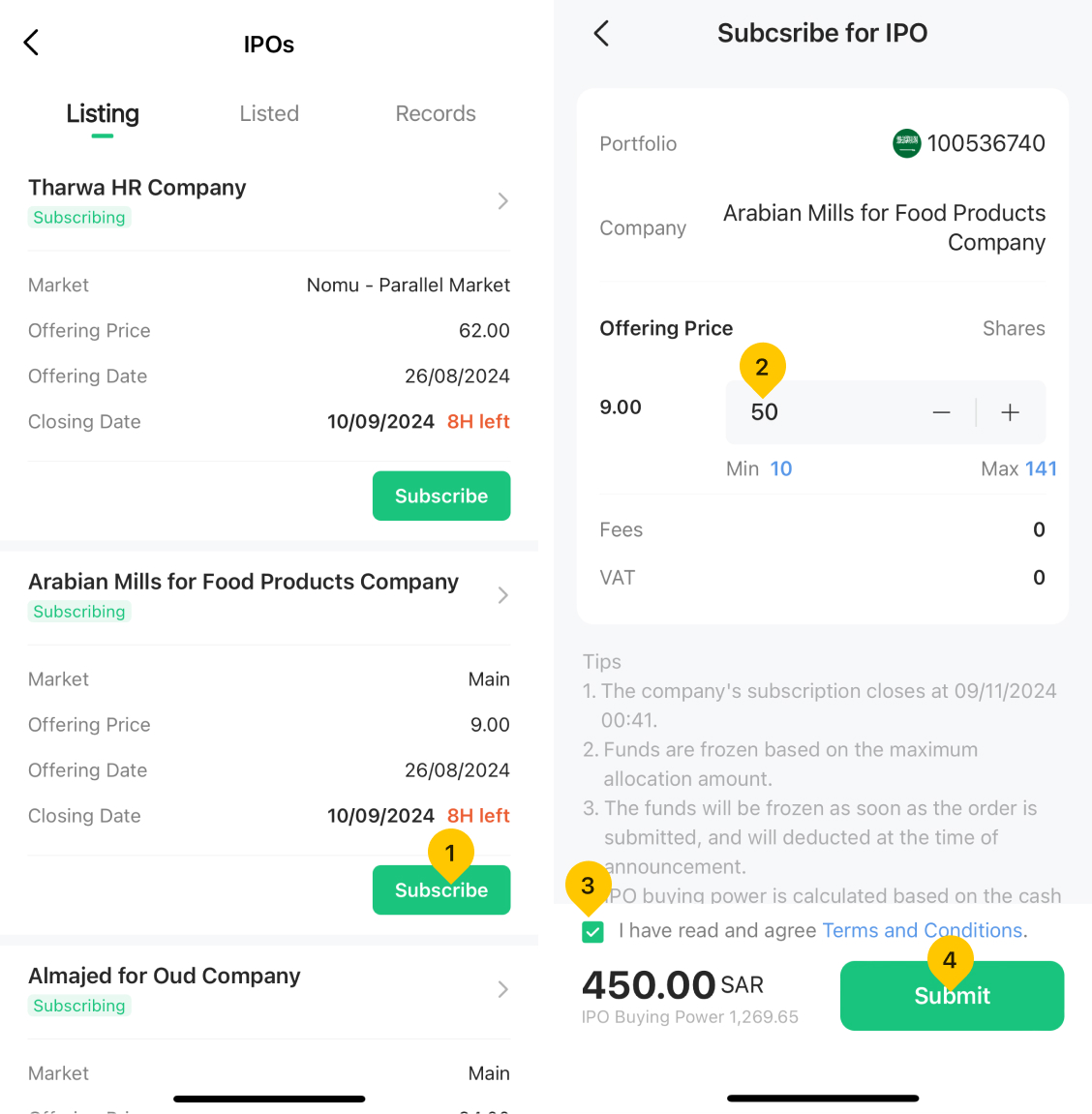Set shares to minimum value 10

click(x=780, y=468)
